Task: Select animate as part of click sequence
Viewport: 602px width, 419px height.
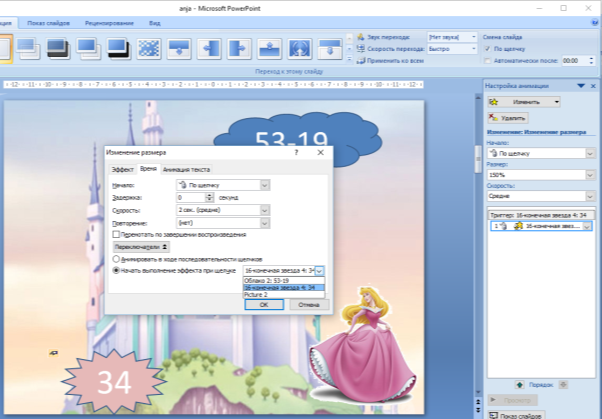Action: 116,259
